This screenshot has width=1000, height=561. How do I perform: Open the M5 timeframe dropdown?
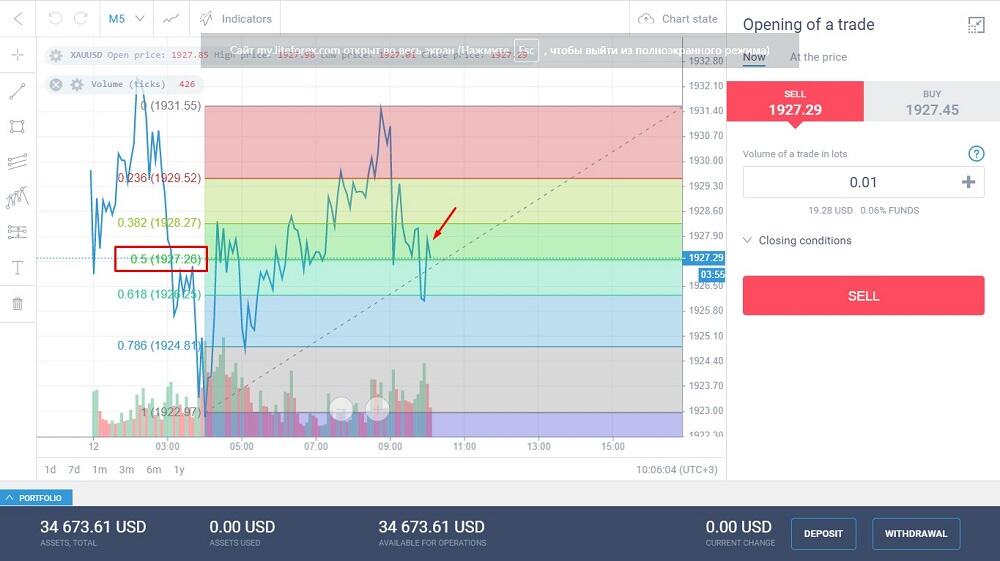click(x=126, y=18)
